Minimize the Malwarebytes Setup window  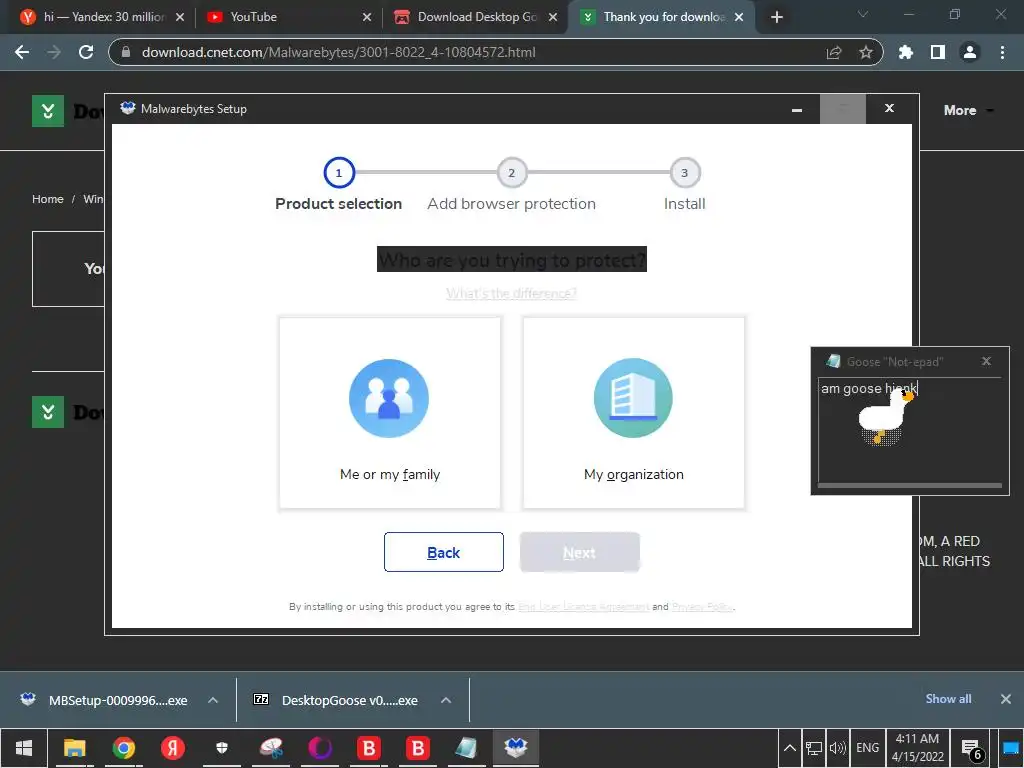pos(797,109)
